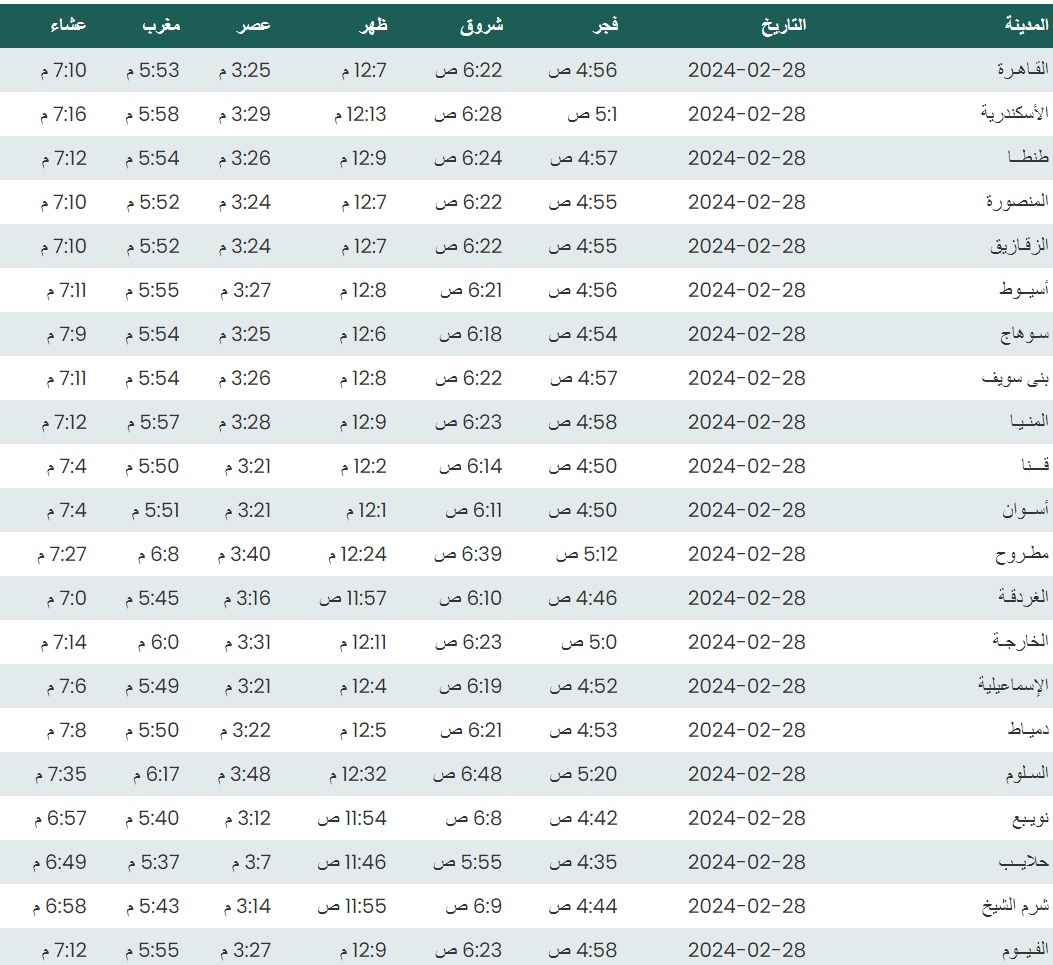The width and height of the screenshot is (1053, 965).
Task: Select the فجر column header
Action: point(606,26)
